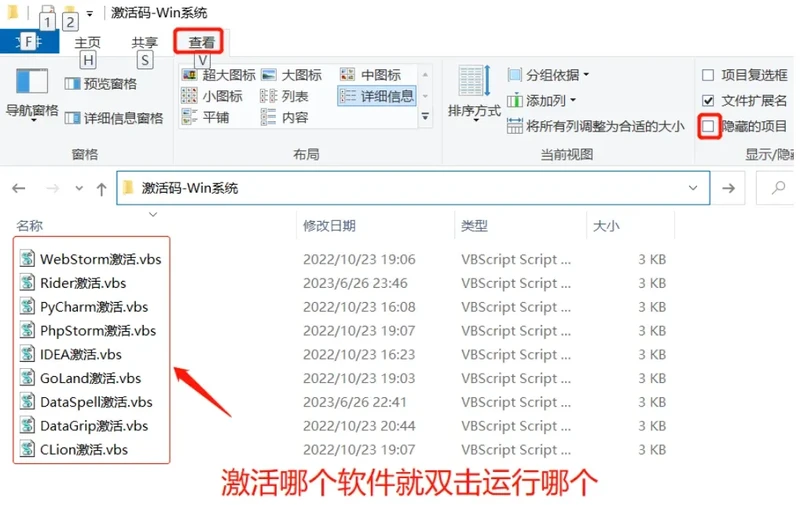This screenshot has height=505, width=800.
Task: Click Size all columns to fit (将所有列调整为合适的大小)
Action: 596,127
